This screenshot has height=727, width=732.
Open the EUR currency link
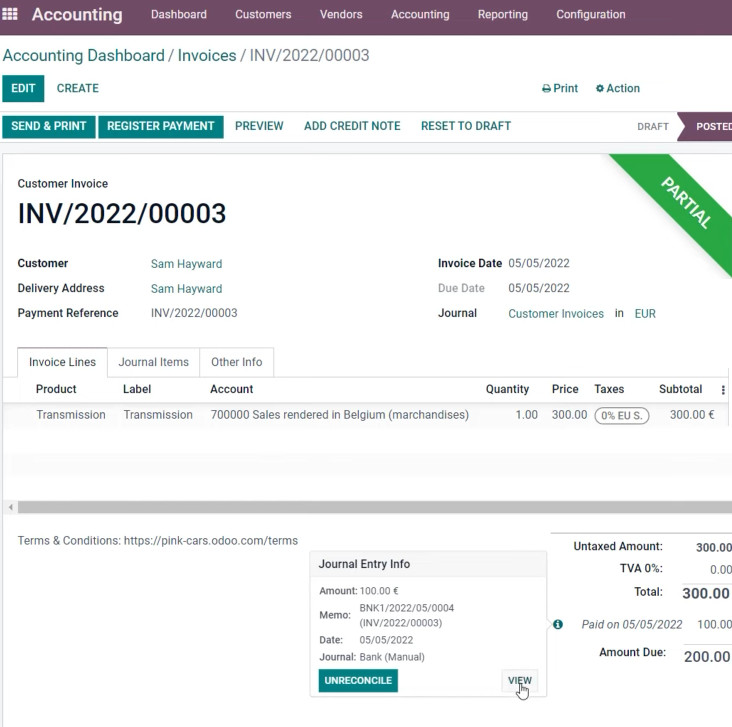645,314
